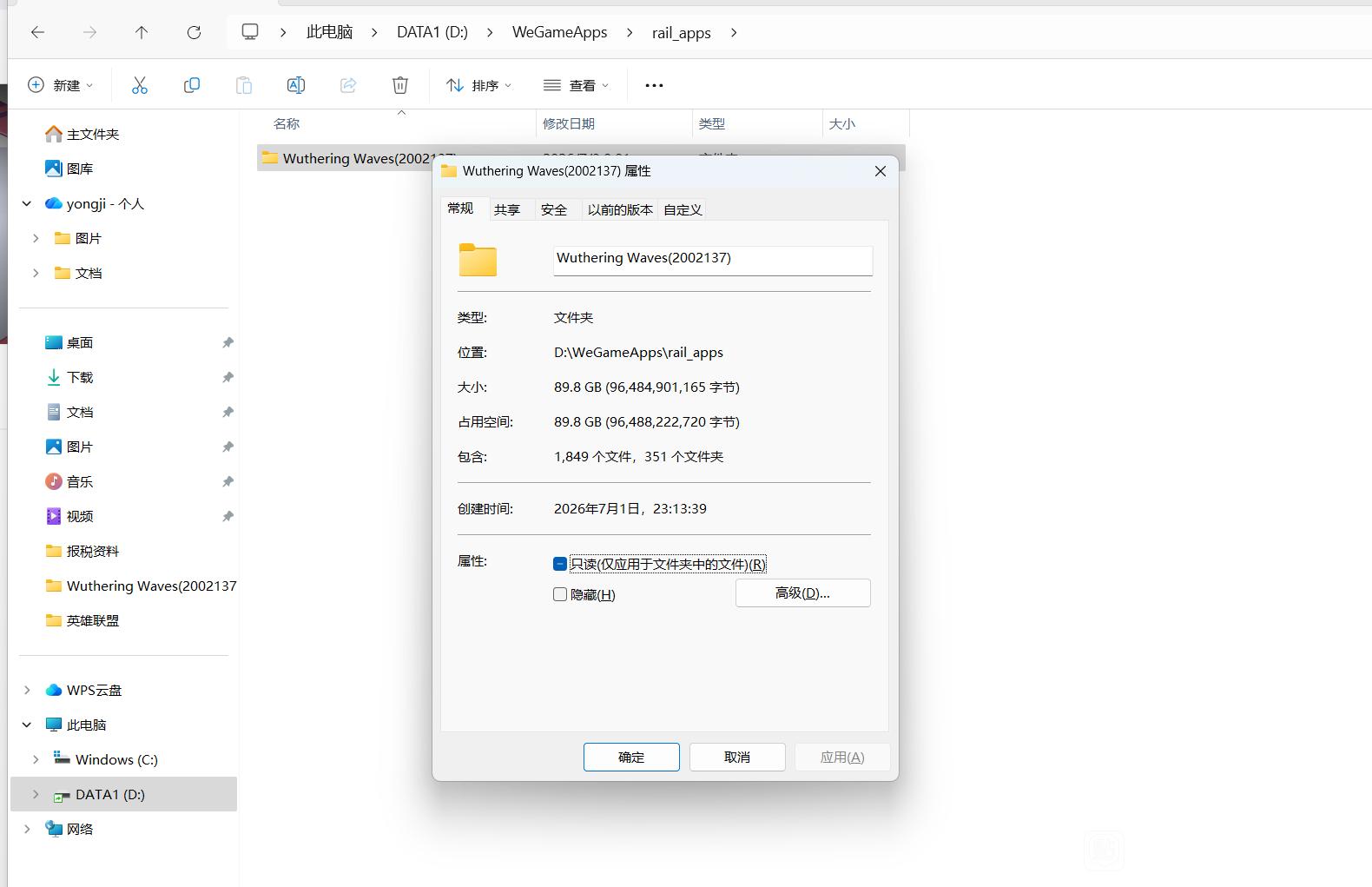Expand the DATA1 (D:) drive node

(x=36, y=794)
